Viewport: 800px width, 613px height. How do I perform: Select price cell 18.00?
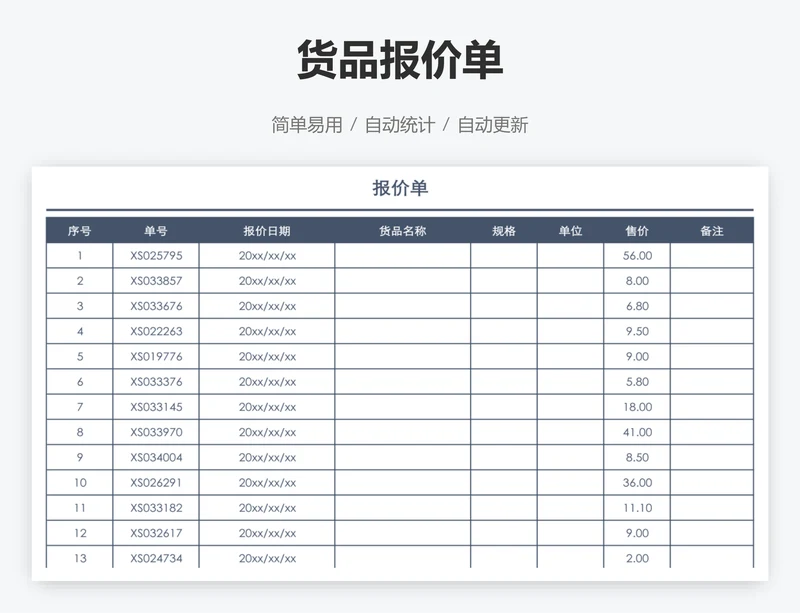coord(637,407)
